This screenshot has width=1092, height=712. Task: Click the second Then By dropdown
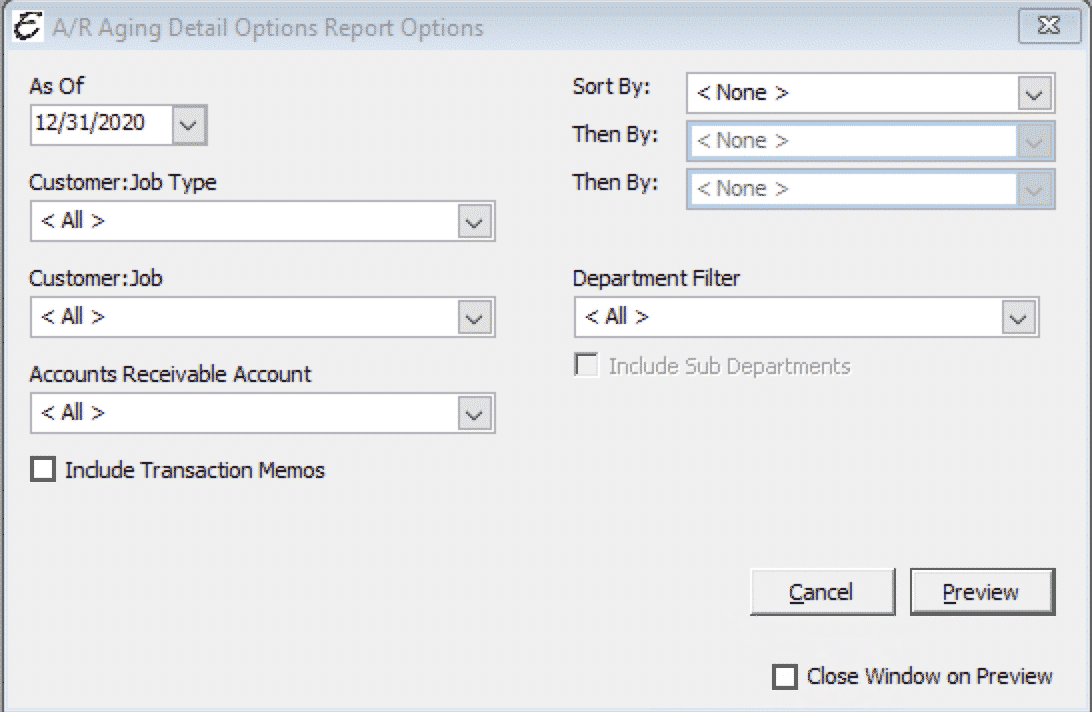click(869, 190)
